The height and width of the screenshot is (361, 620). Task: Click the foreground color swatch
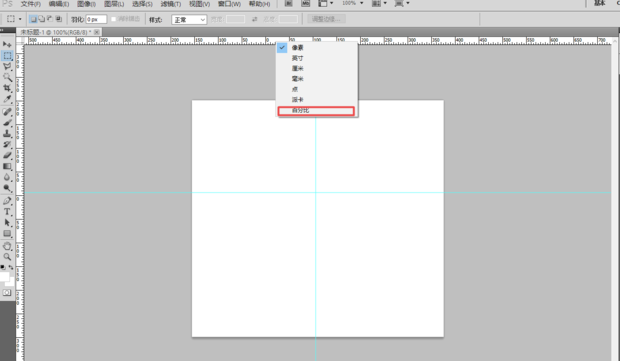pos(4,276)
